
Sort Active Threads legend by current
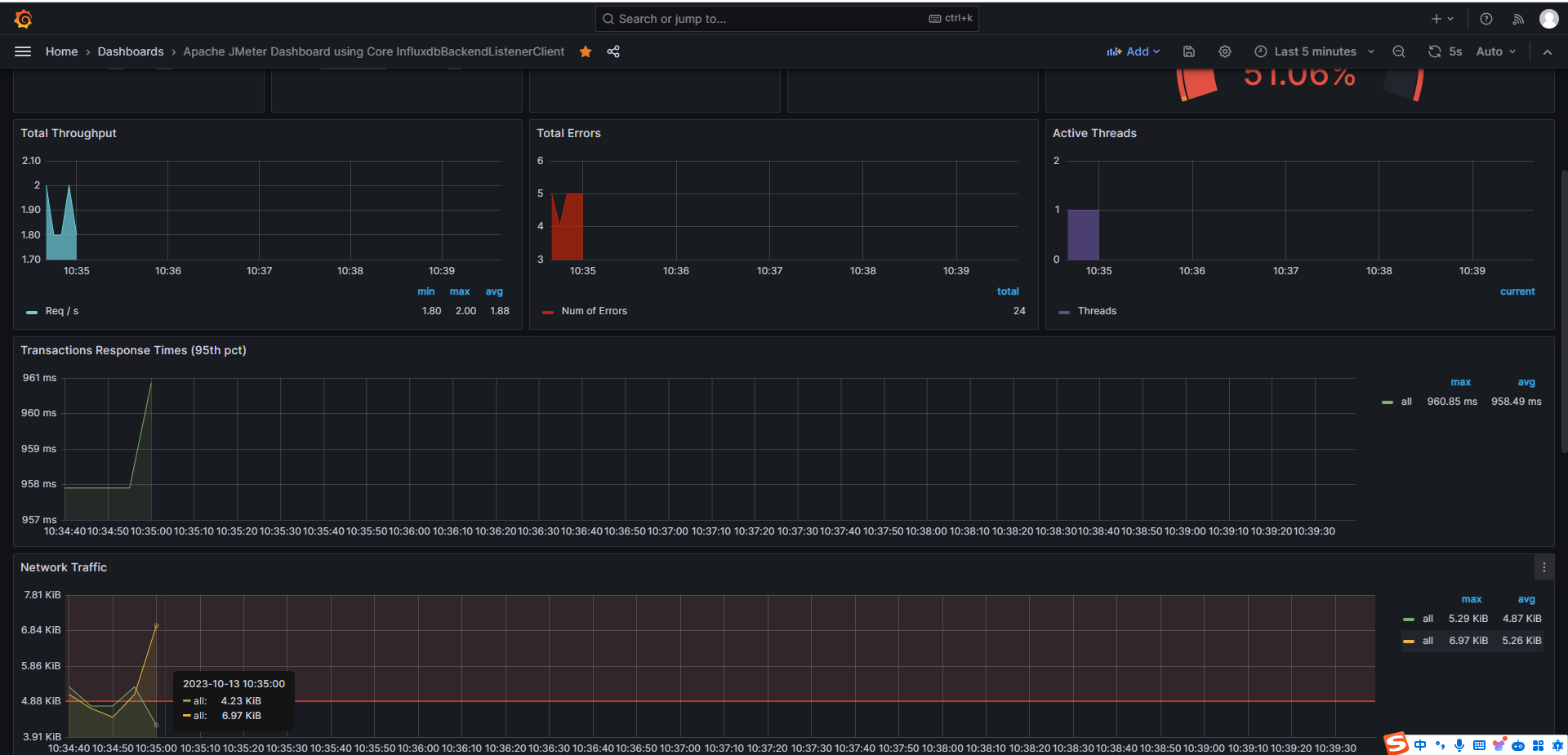1517,291
